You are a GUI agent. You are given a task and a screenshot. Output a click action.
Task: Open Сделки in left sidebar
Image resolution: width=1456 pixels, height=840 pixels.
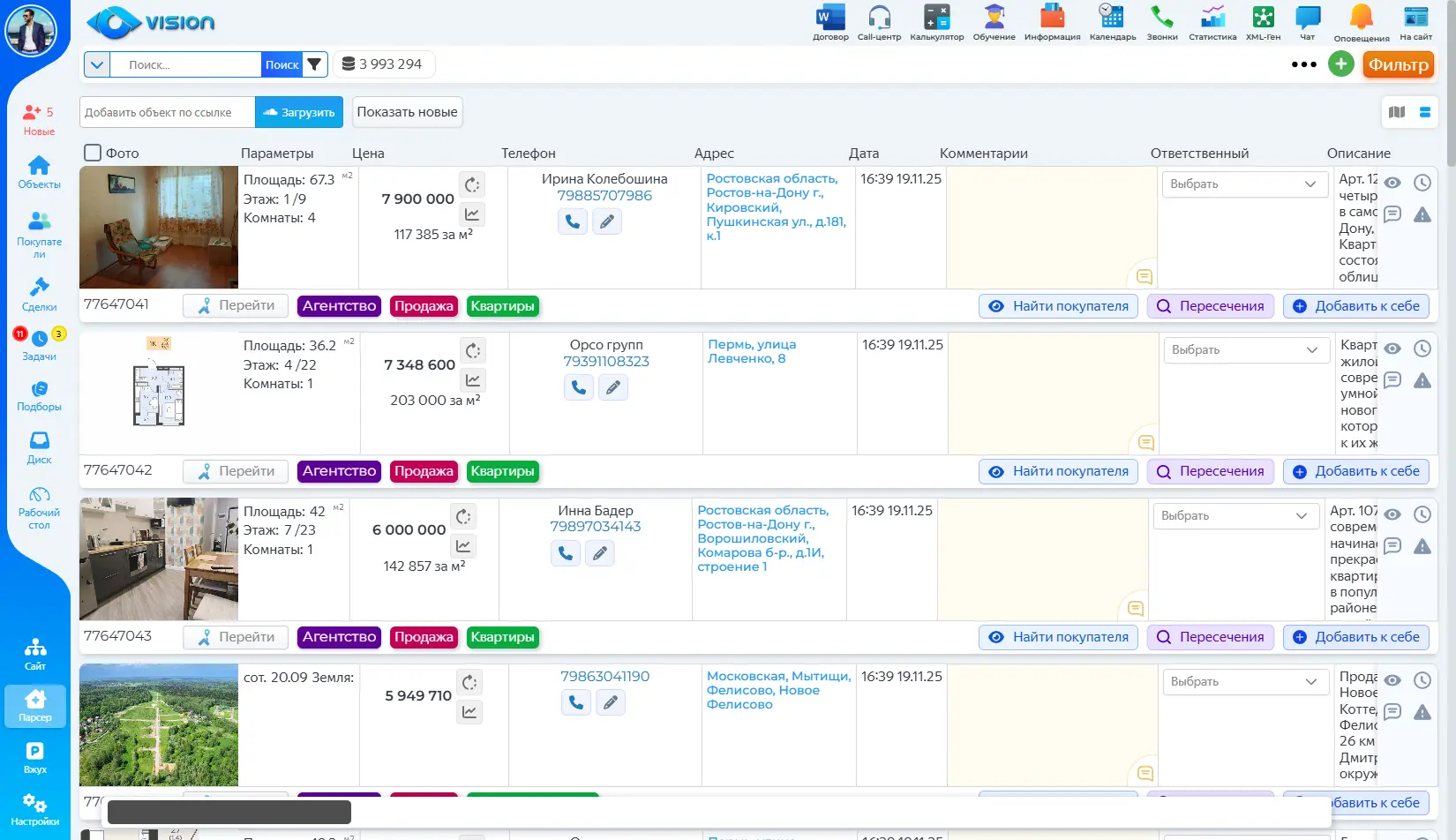39,295
